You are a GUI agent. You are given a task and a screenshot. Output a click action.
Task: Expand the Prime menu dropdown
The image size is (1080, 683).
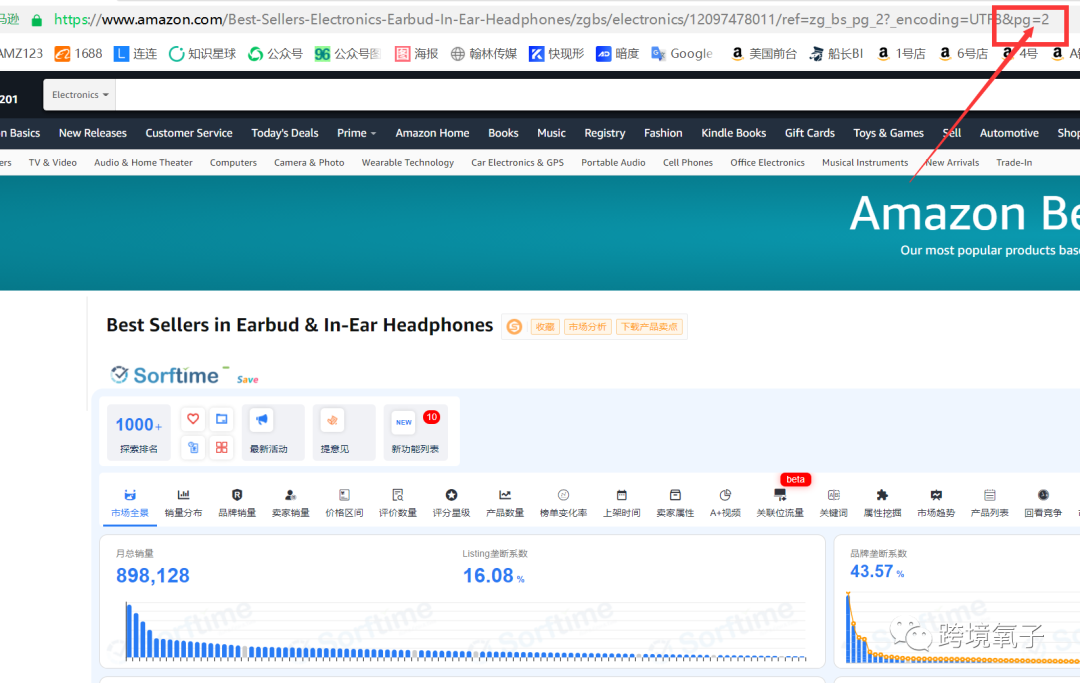tap(356, 133)
